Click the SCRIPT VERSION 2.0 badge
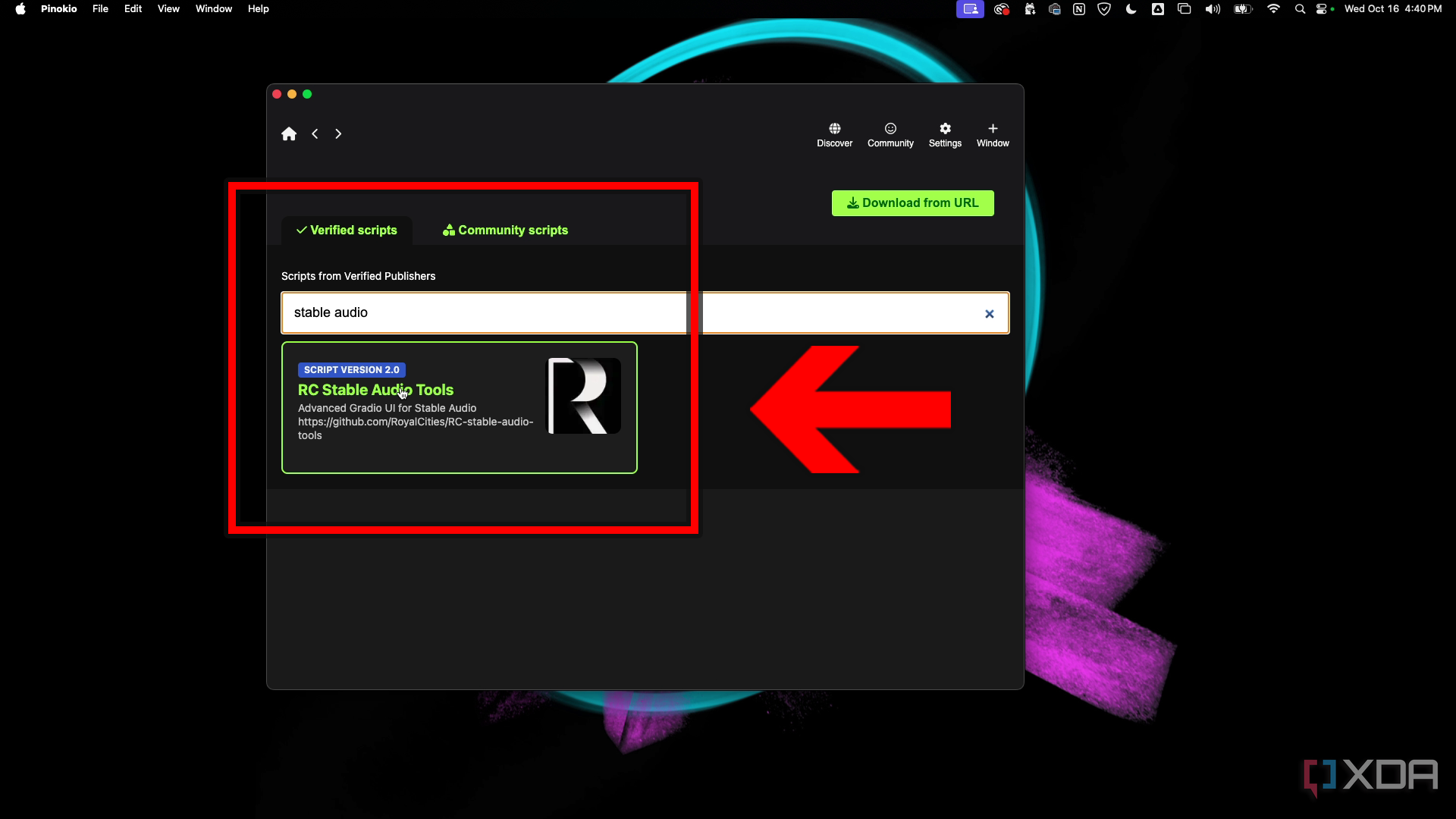Image resolution: width=1456 pixels, height=819 pixels. click(352, 370)
